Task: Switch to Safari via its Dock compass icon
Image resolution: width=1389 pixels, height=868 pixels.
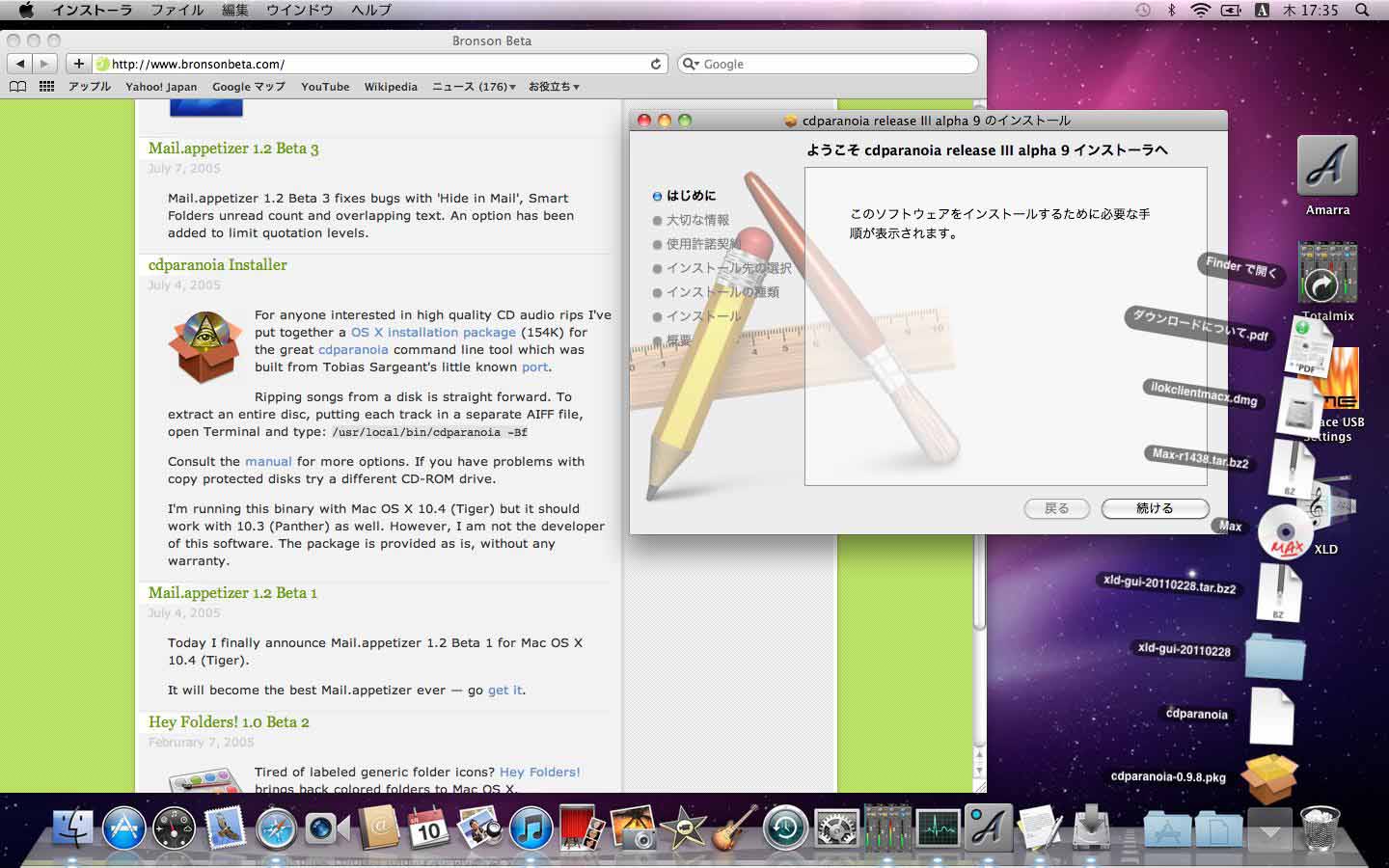Action: [x=276, y=828]
